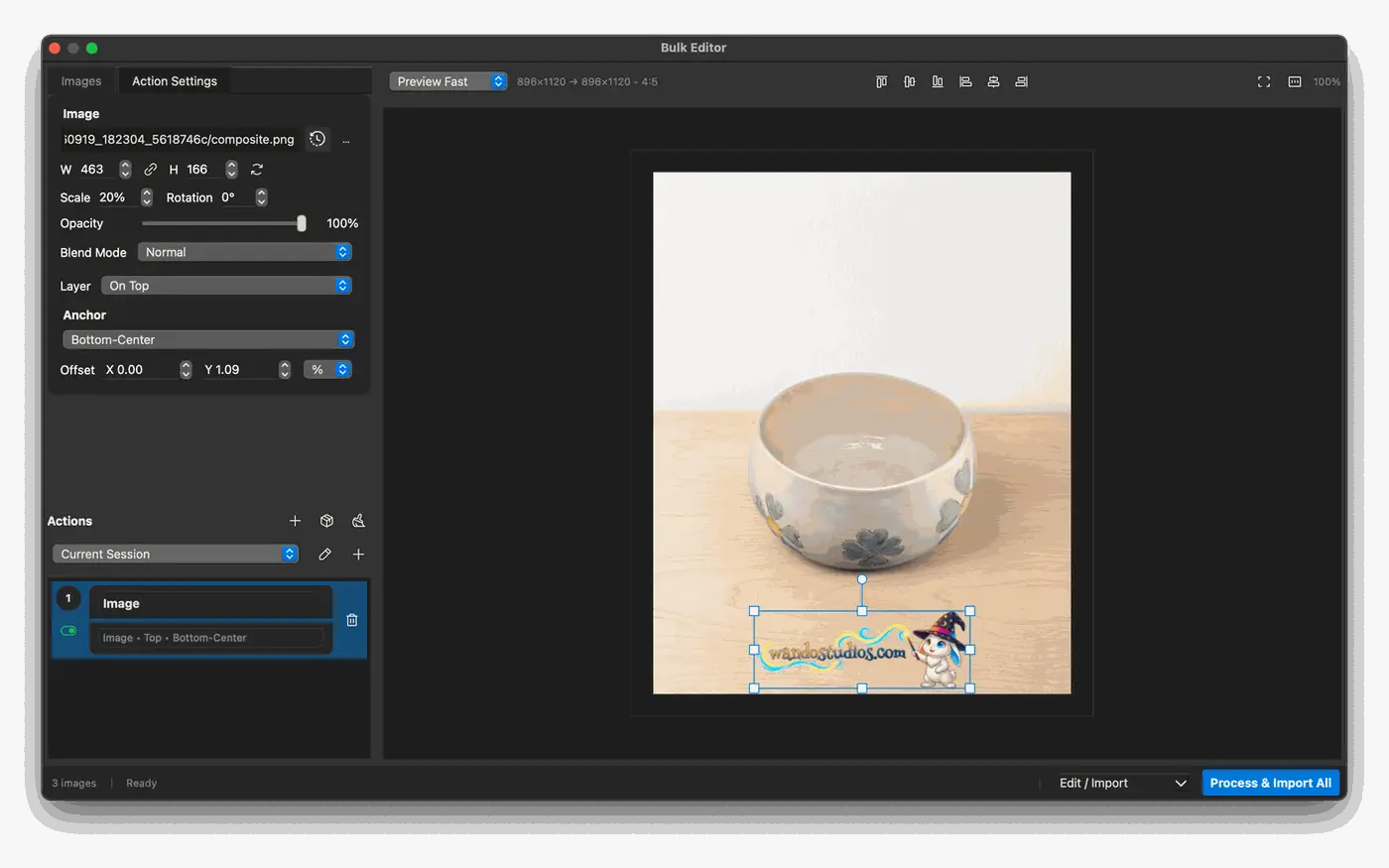Click the 896×1120 dimensions text

click(x=586, y=81)
